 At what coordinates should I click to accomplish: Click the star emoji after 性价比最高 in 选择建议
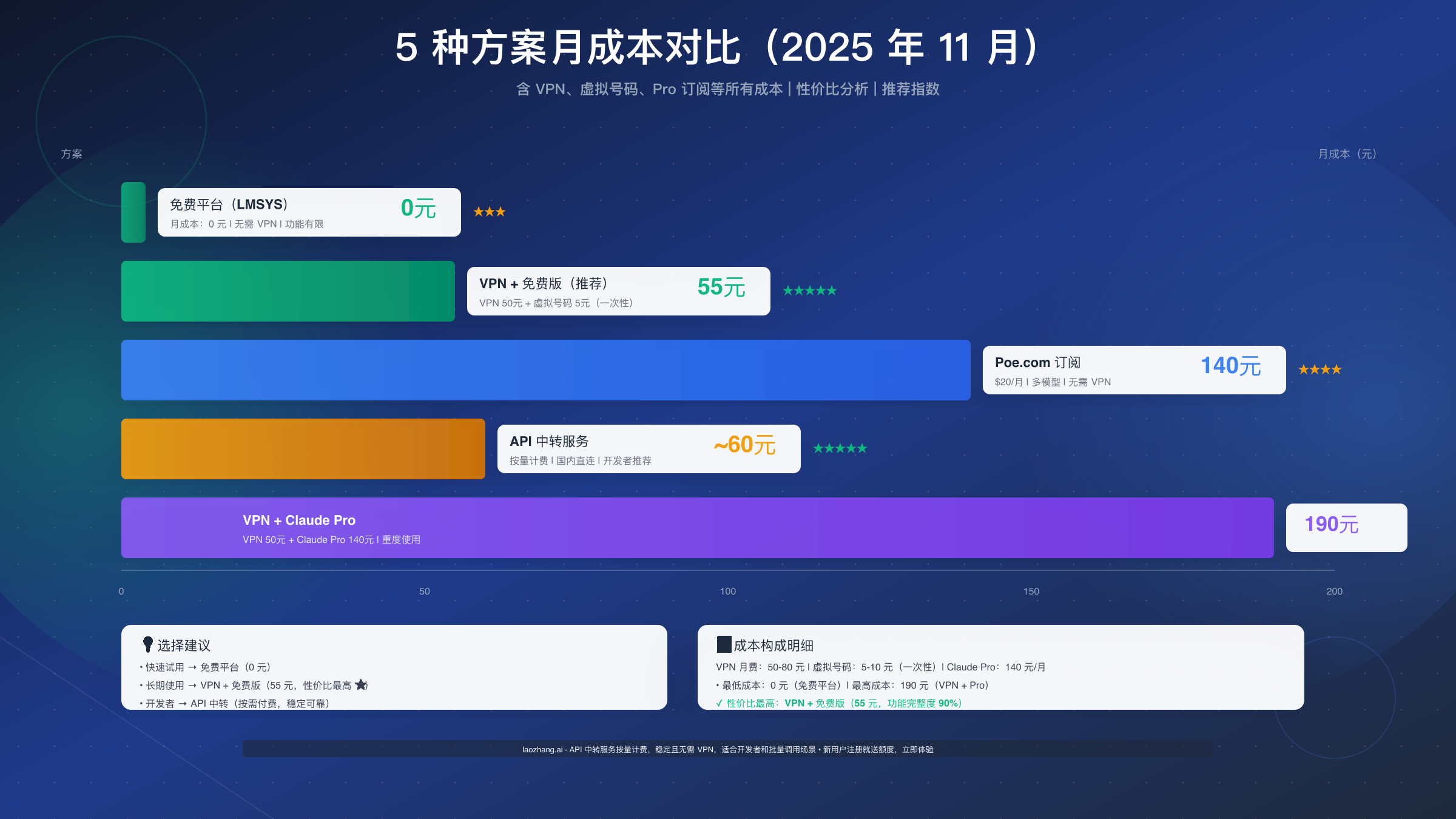362,685
